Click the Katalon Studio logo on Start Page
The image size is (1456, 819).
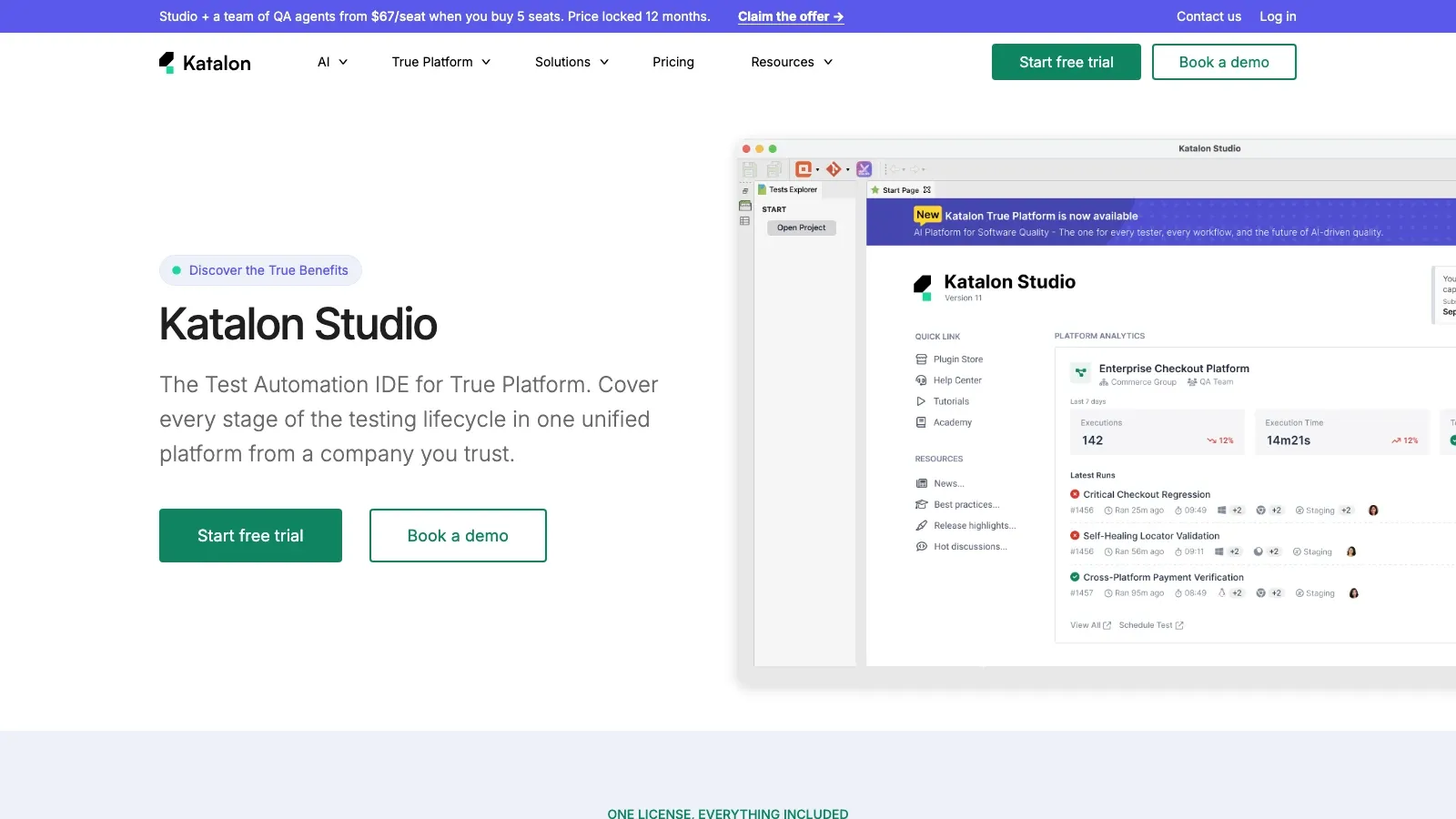923,288
